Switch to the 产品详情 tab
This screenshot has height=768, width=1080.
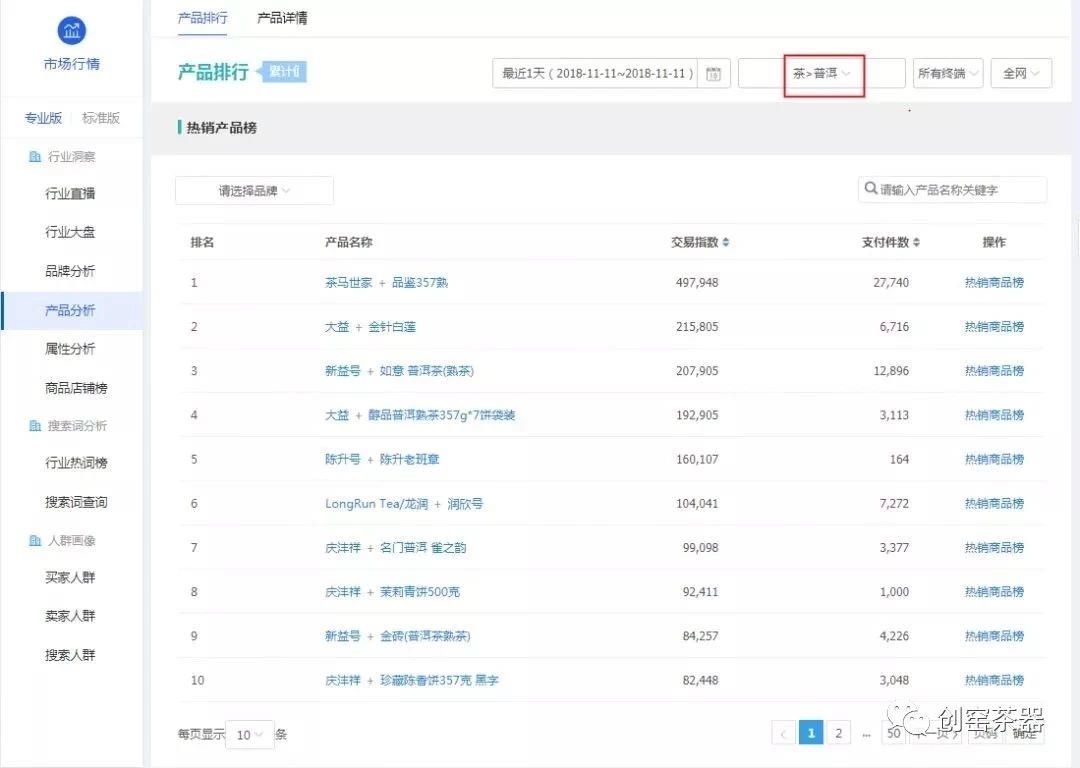282,18
